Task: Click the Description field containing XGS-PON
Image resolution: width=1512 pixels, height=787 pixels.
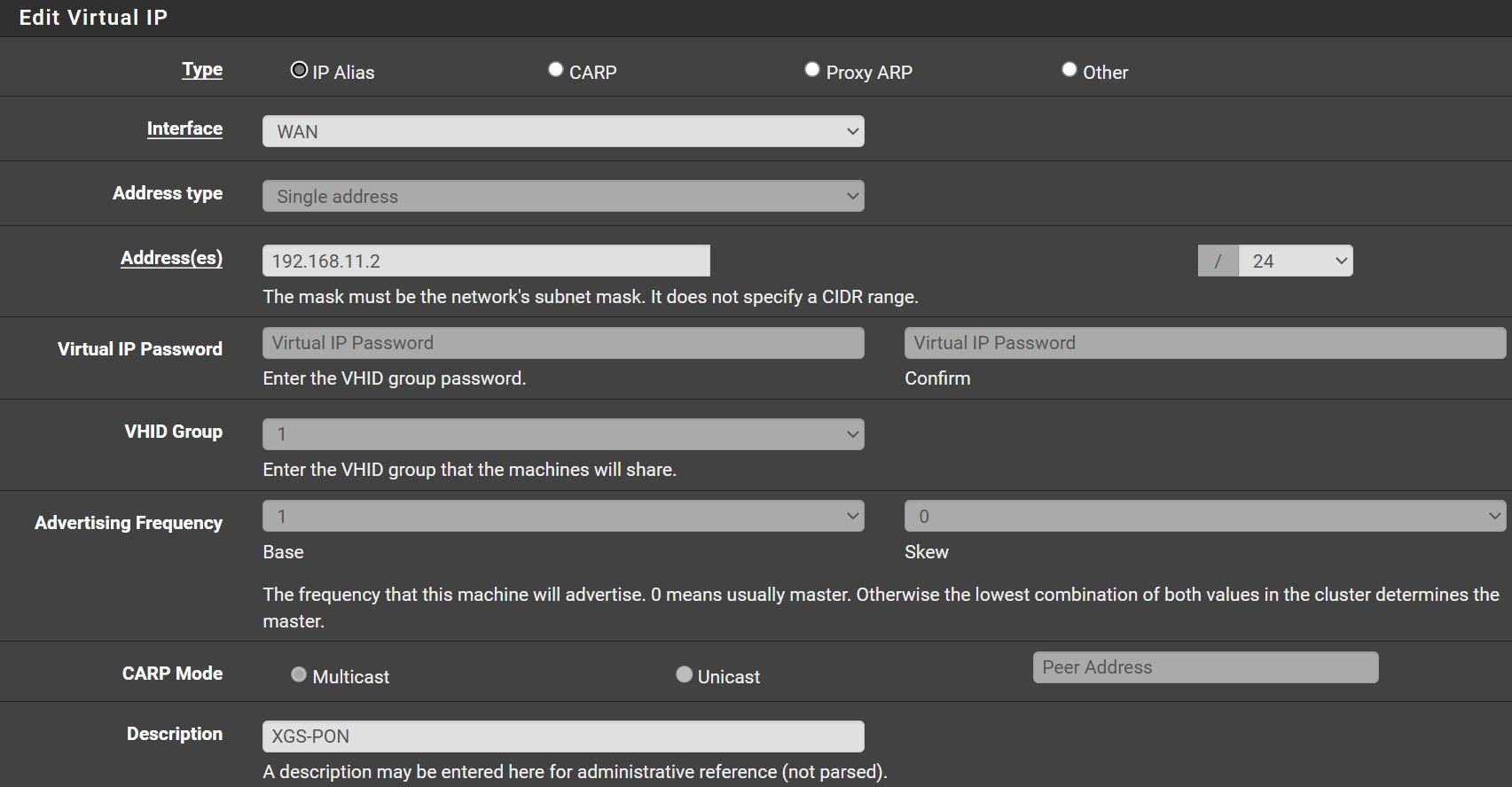Action: coord(563,736)
